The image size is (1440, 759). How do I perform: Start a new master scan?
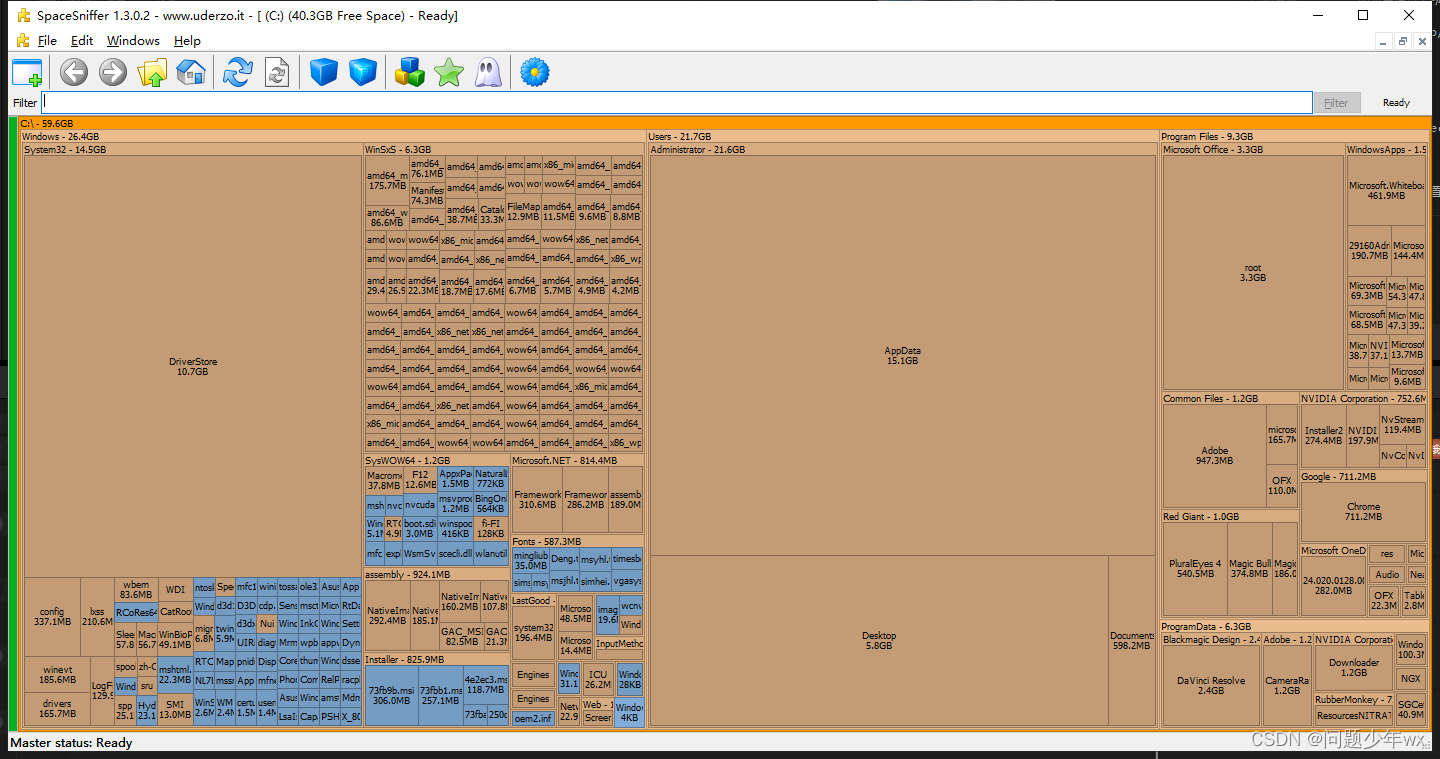[238, 72]
